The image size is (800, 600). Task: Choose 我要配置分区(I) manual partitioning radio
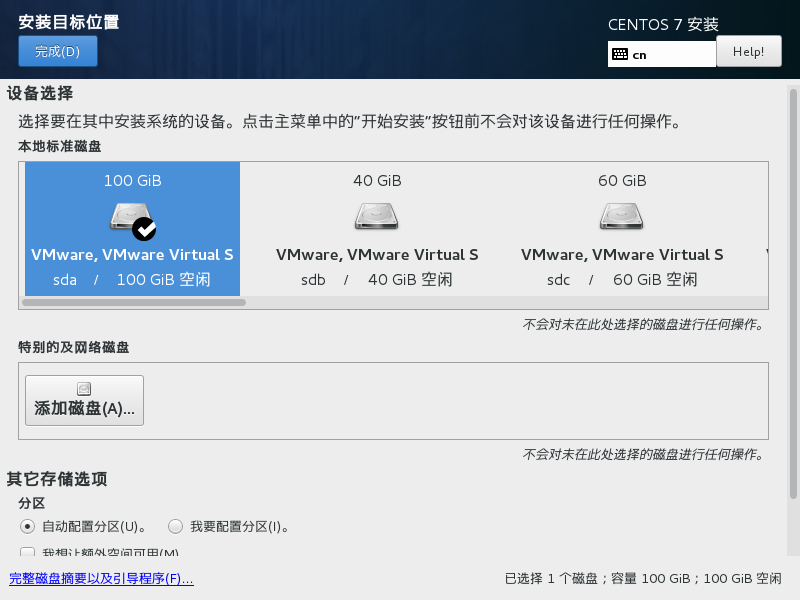point(176,526)
